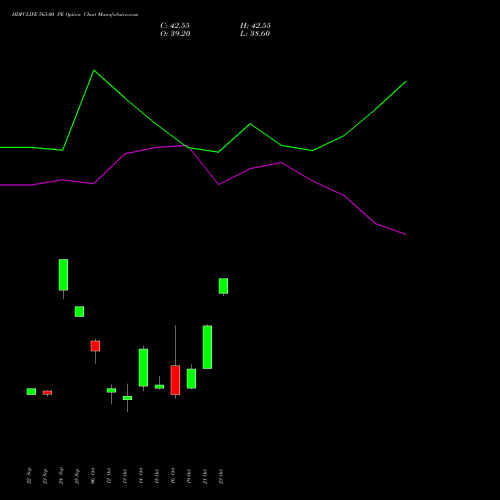Click the green indicator line's highest peak
The width and height of the screenshot is (500, 500).
click(x=94, y=70)
